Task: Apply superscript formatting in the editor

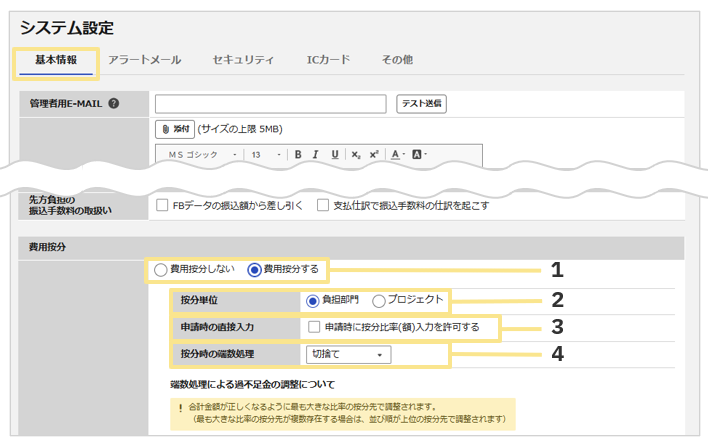Action: click(x=374, y=154)
